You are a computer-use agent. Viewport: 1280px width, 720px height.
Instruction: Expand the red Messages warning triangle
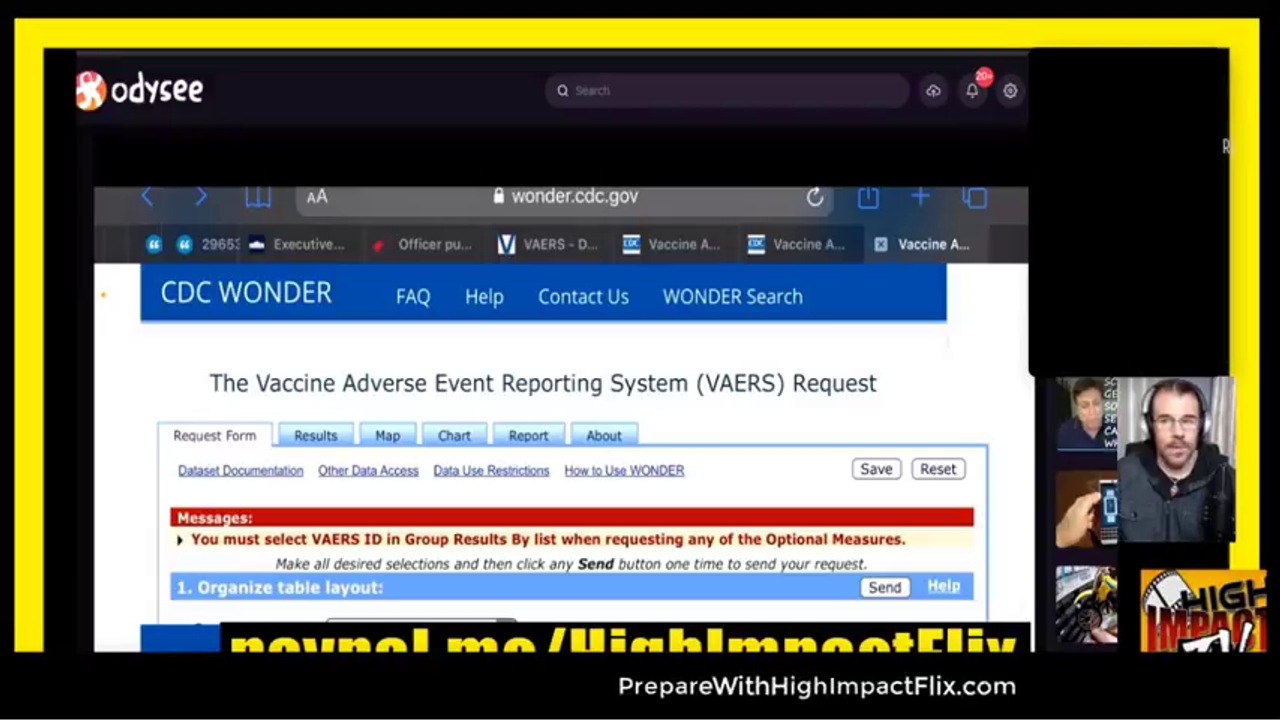[180, 540]
